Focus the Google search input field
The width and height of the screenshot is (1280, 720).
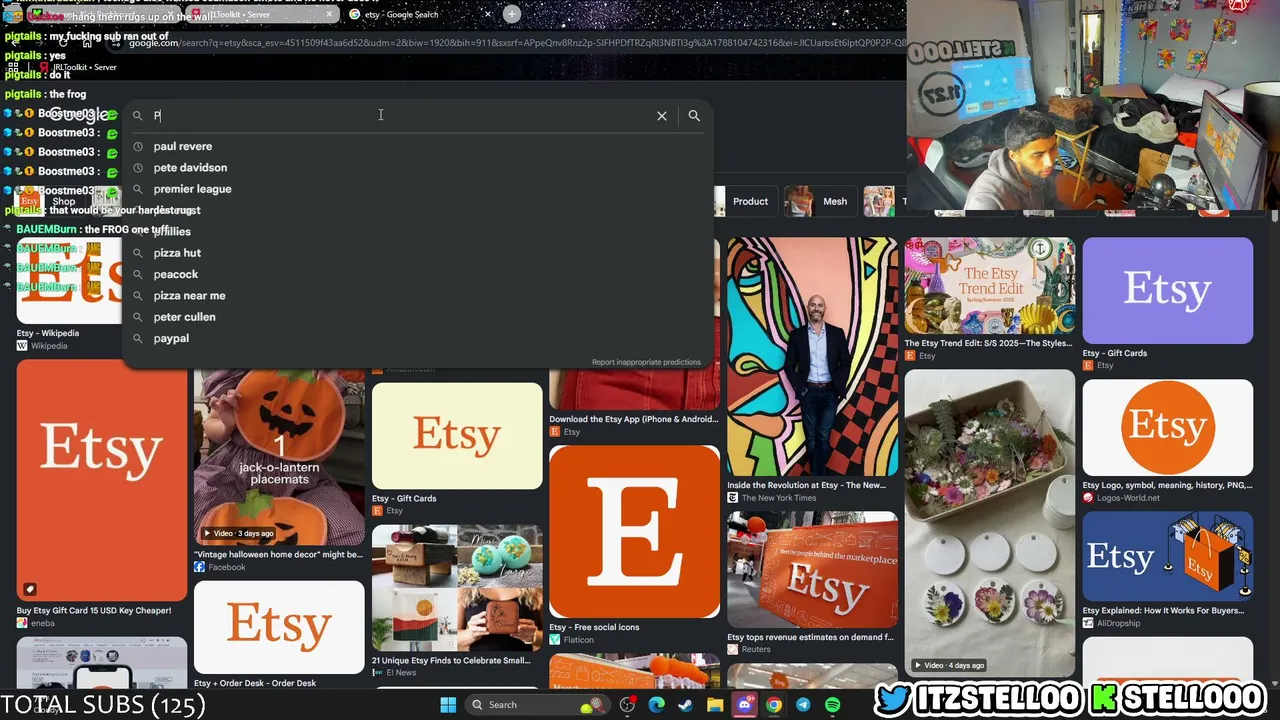400,116
